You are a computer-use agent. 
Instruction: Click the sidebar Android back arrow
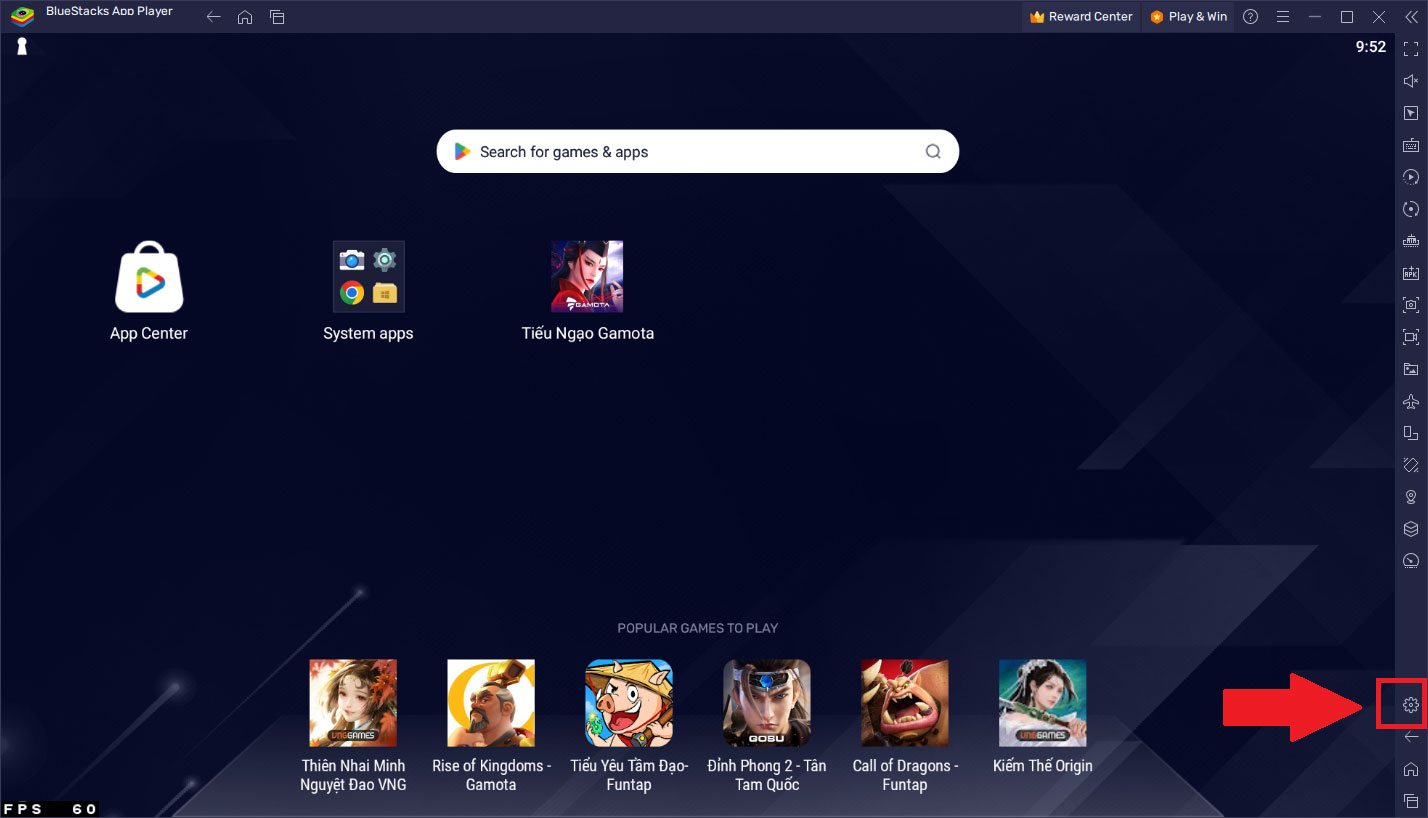1410,737
